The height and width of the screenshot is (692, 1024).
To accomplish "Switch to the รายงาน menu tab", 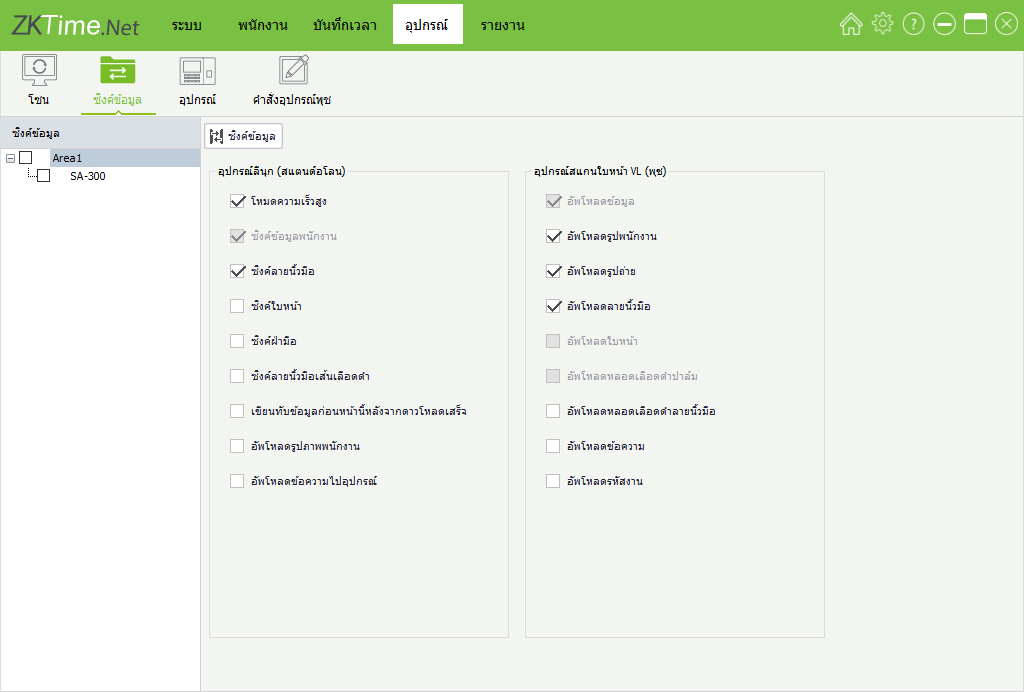I will click(502, 25).
